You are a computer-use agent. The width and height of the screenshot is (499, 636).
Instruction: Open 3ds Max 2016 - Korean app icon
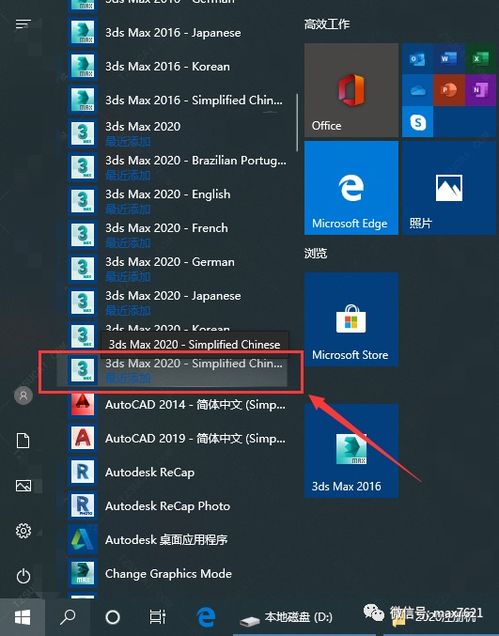tap(83, 66)
